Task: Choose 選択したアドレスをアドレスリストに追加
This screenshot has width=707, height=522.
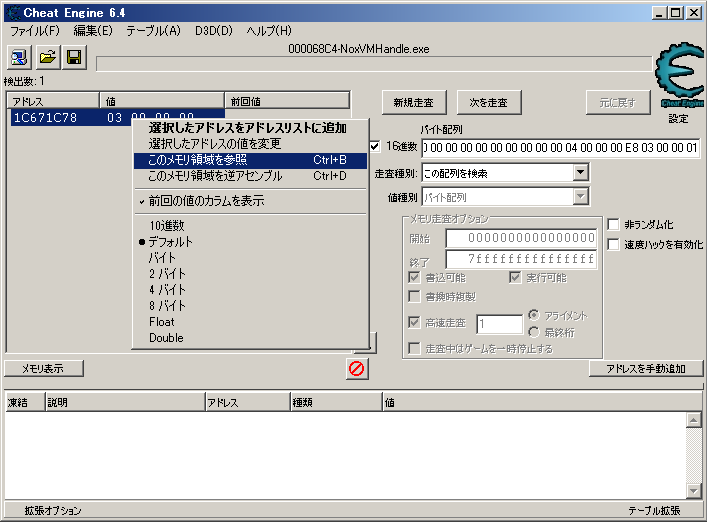Action: [250, 128]
